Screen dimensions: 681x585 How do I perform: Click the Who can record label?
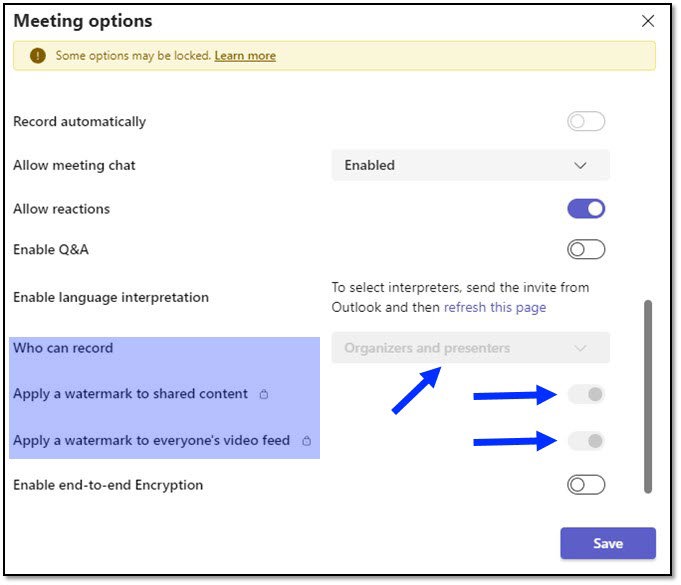63,348
